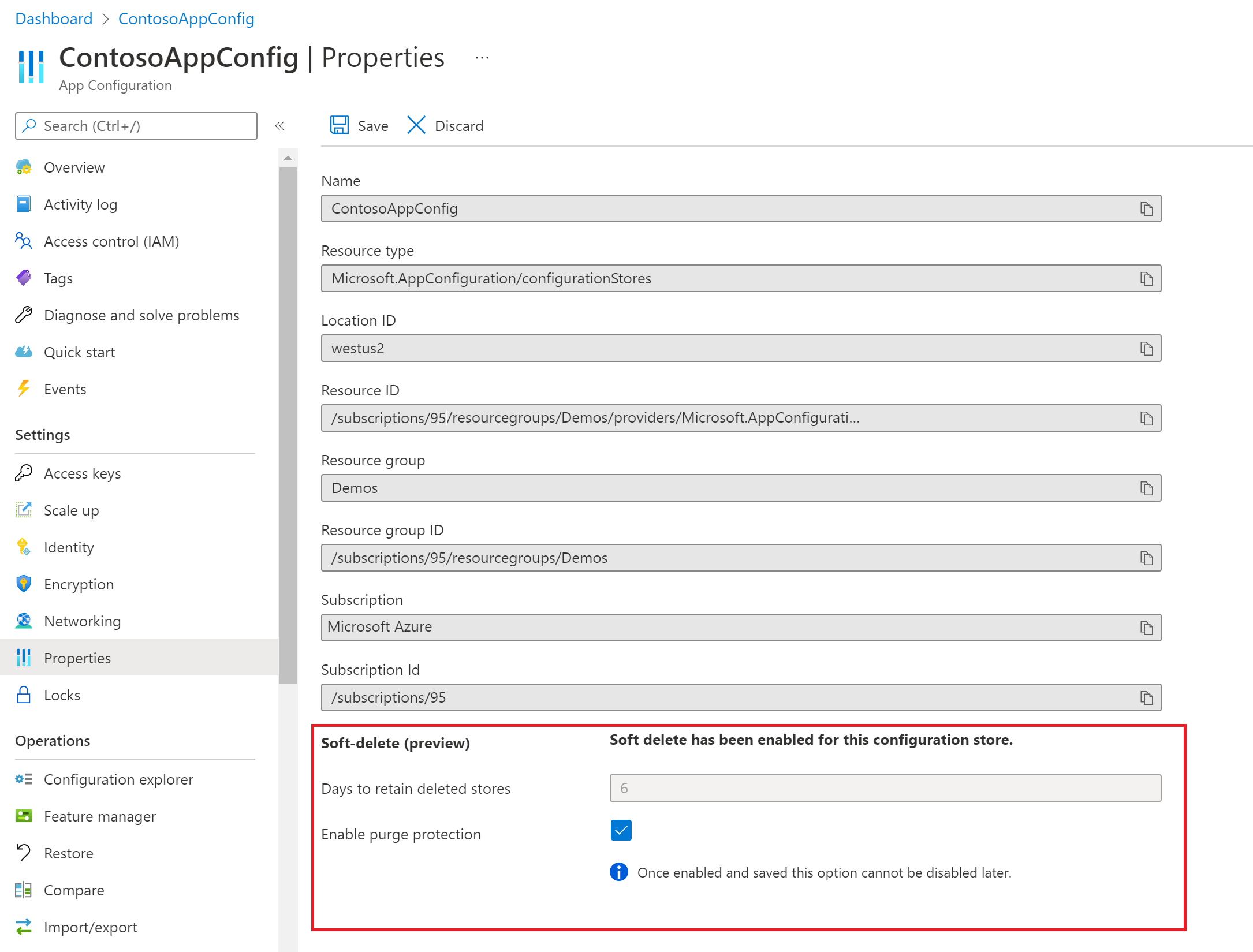The image size is (1253, 952).
Task: Click the Days to retain deleted stores input
Action: point(886,788)
